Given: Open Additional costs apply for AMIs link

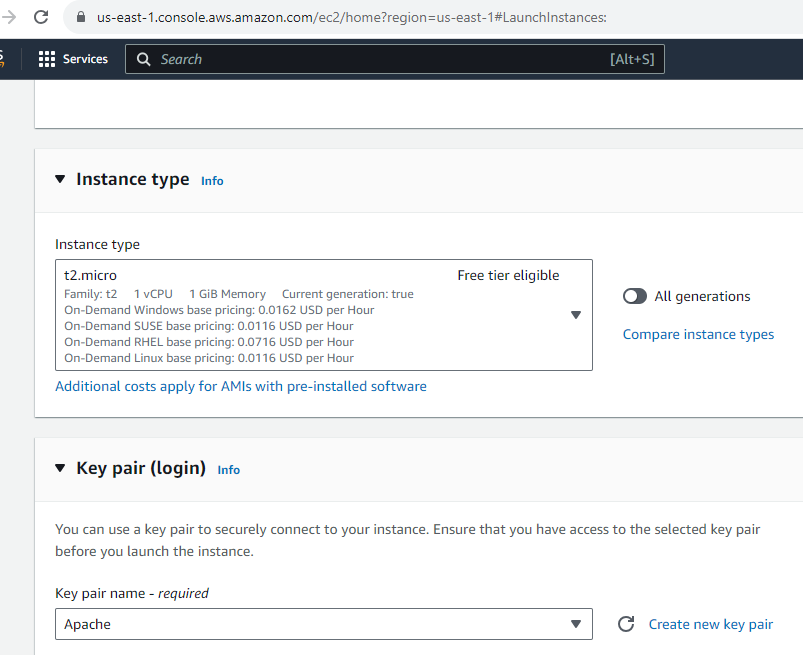Looking at the screenshot, I should coord(241,386).
